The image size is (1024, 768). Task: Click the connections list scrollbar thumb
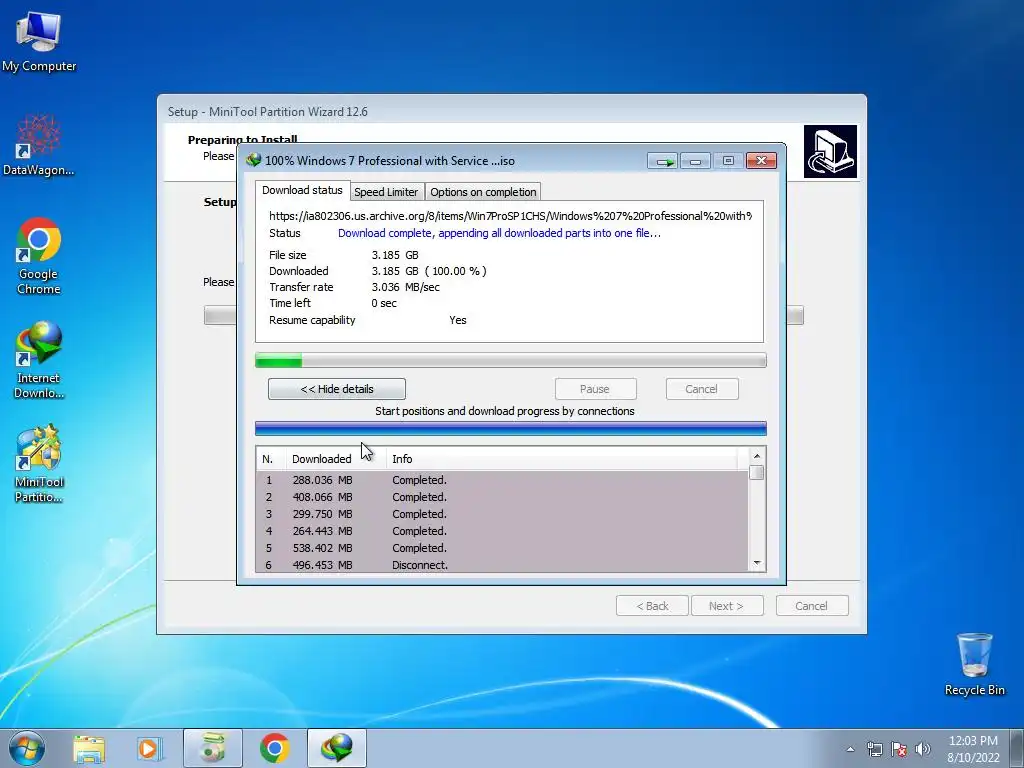tap(757, 473)
